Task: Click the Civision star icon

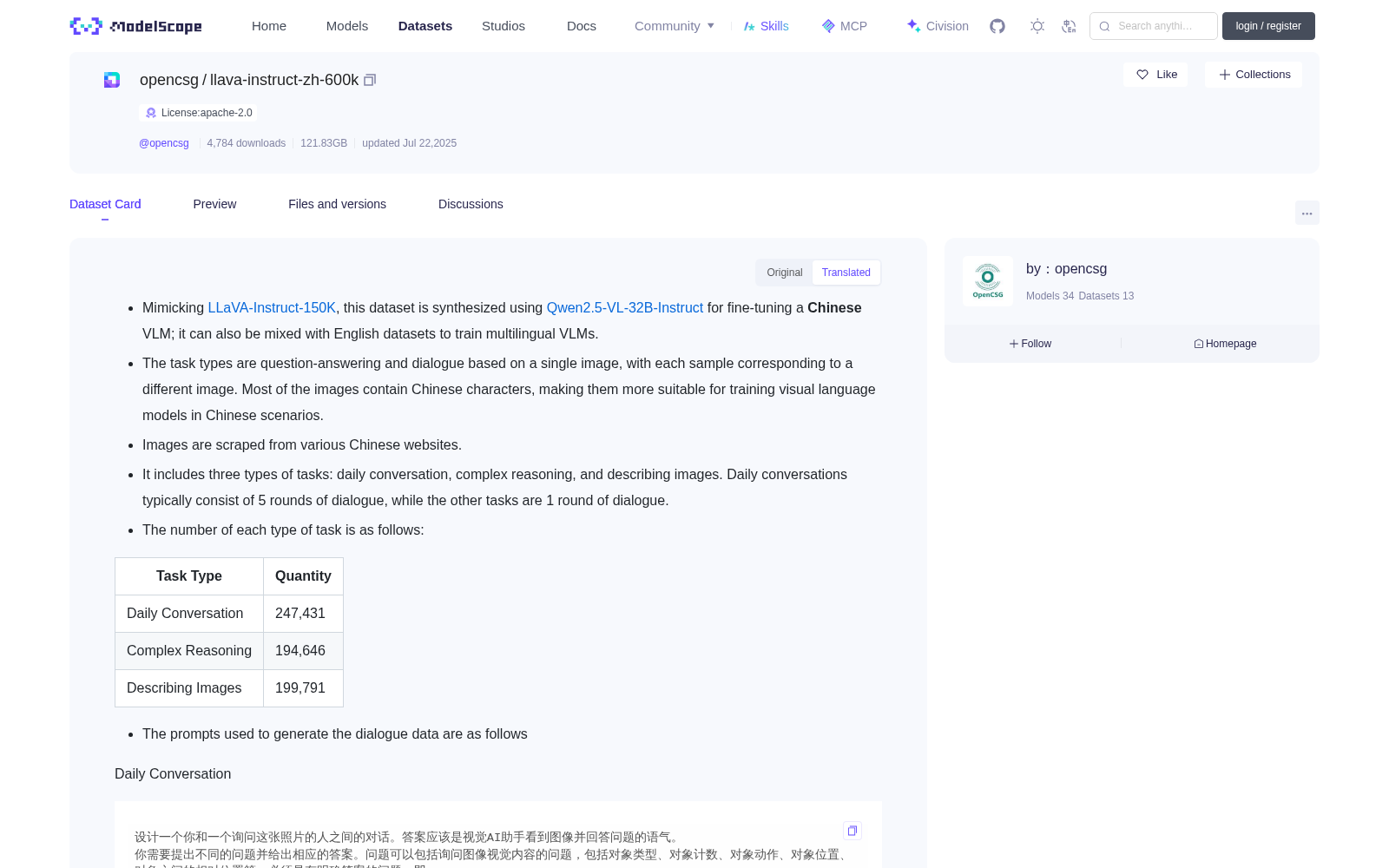Action: coord(913,26)
